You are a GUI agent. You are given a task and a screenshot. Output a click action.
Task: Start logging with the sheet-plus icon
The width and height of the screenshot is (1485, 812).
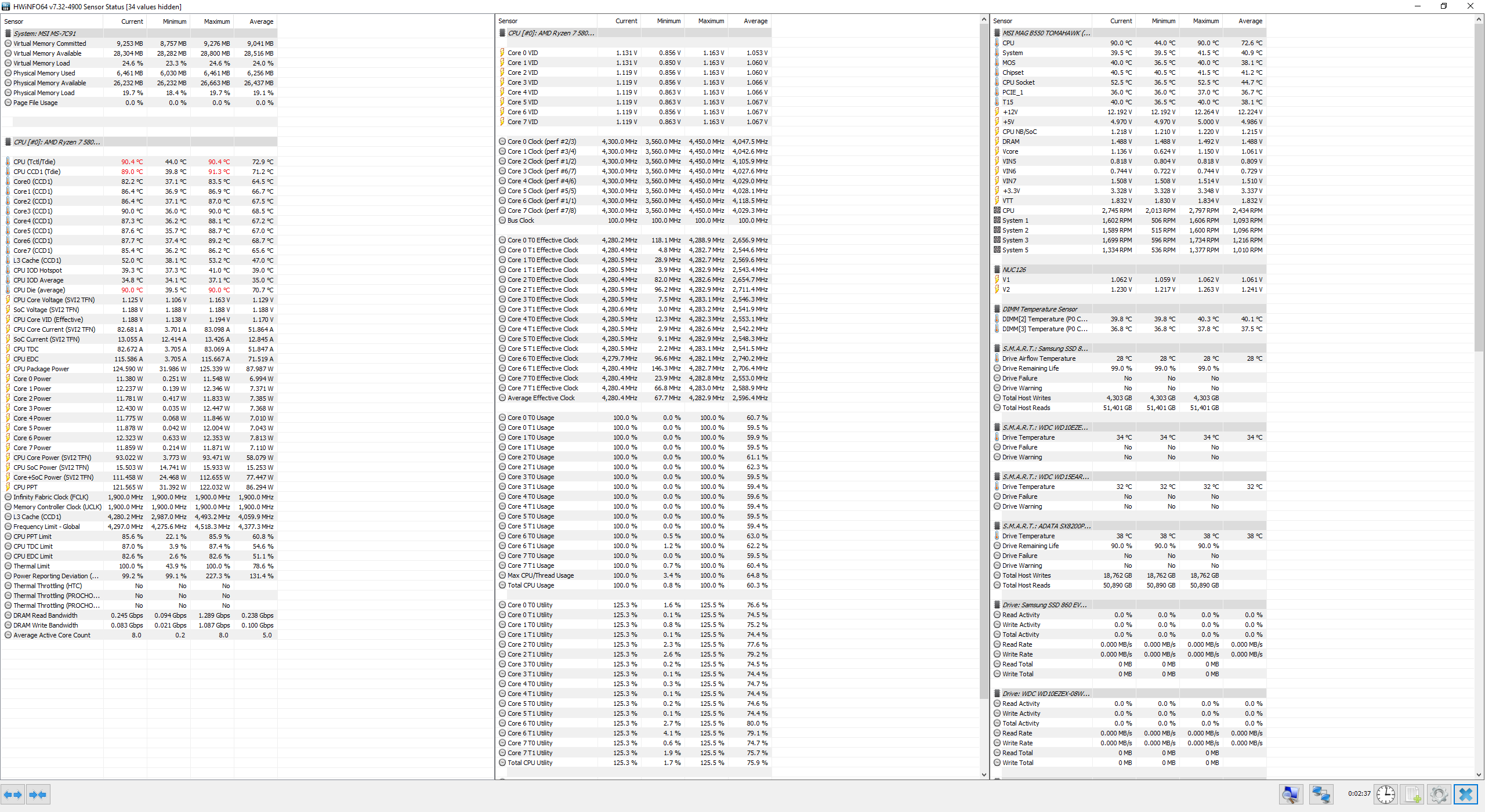point(1412,794)
